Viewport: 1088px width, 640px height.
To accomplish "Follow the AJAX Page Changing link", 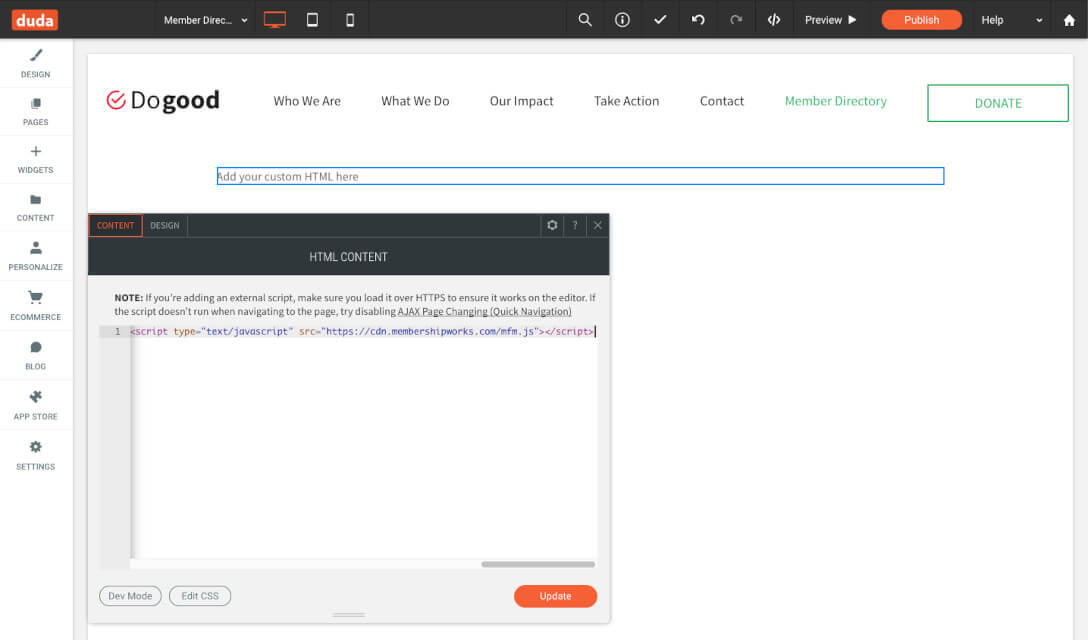I will pos(484,311).
